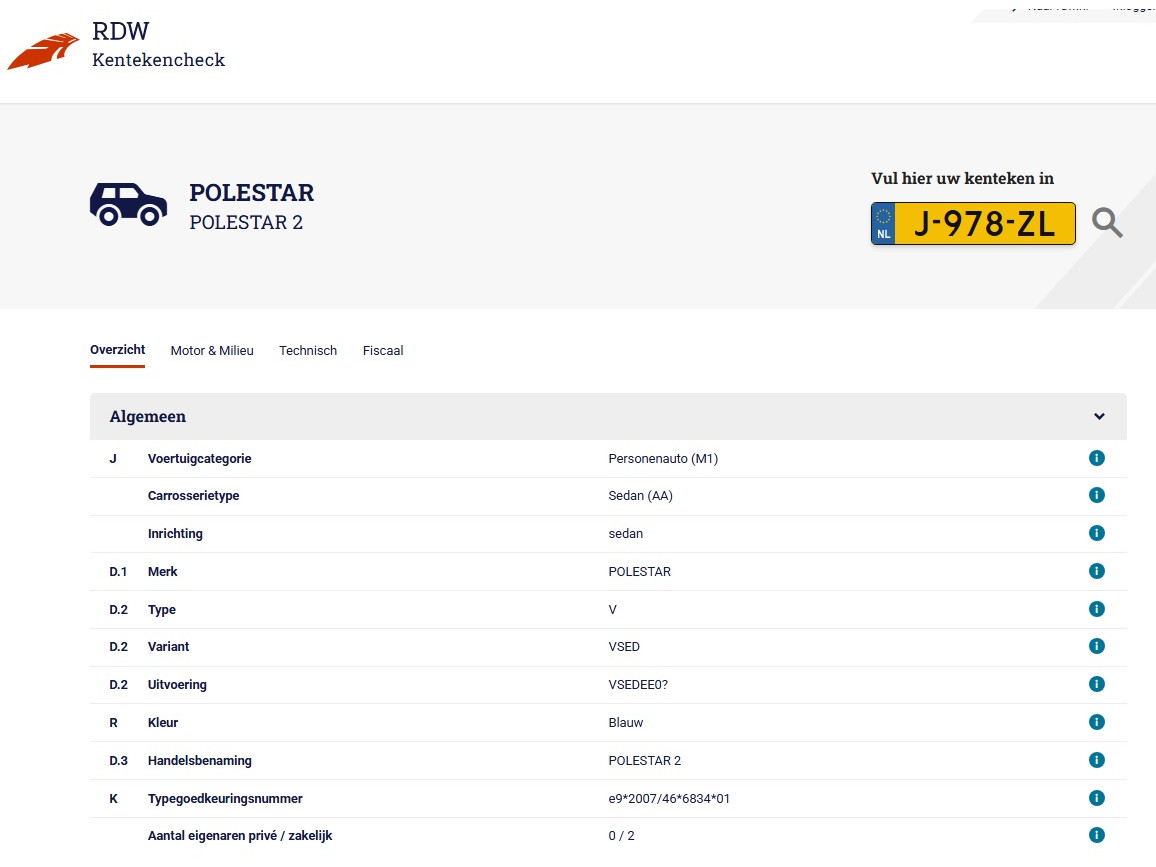Show info for the Merk row
Screen dimensions: 1156x867
[x=1096, y=572]
